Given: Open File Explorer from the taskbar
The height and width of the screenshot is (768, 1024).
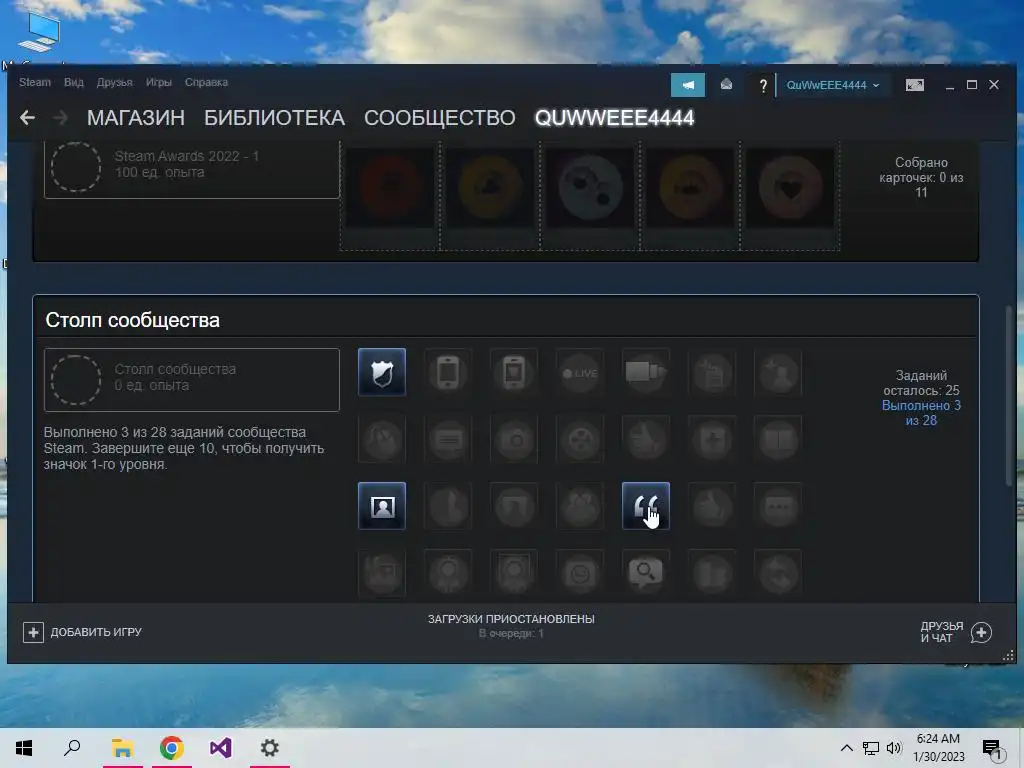Looking at the screenshot, I should coord(122,748).
